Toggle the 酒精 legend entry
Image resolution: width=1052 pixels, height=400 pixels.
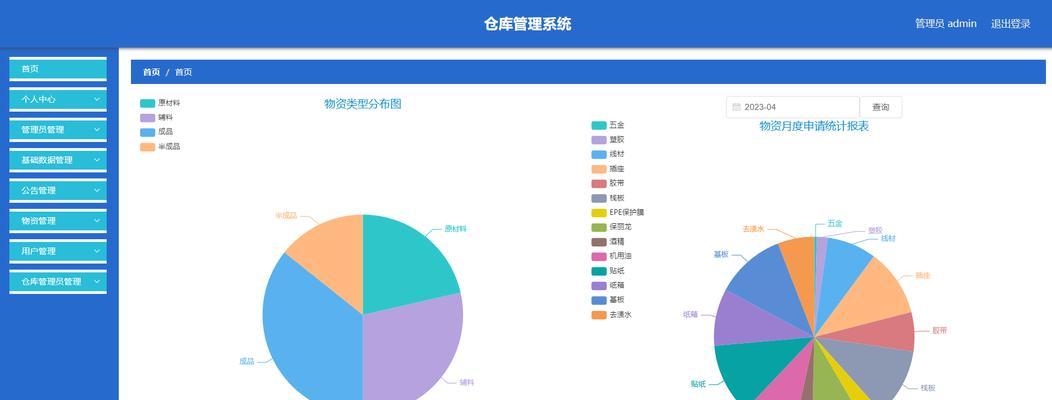pos(608,242)
